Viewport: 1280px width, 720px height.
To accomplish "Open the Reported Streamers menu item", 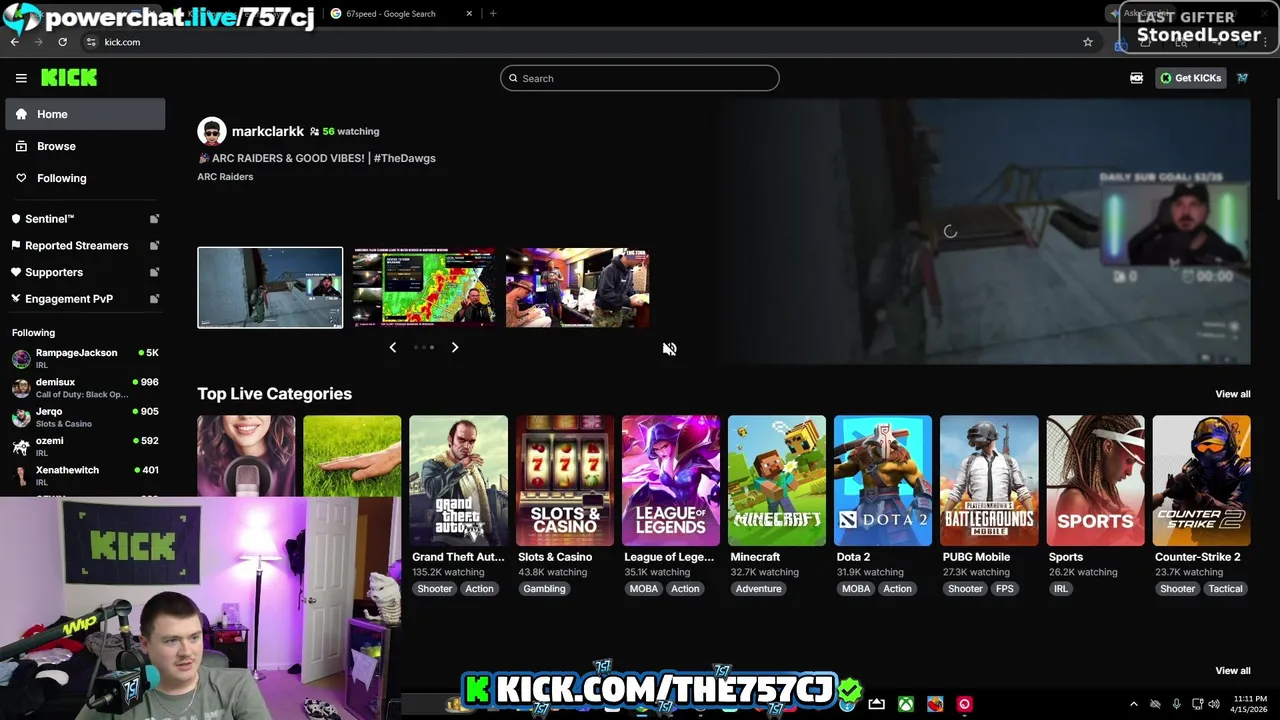I will coord(85,245).
